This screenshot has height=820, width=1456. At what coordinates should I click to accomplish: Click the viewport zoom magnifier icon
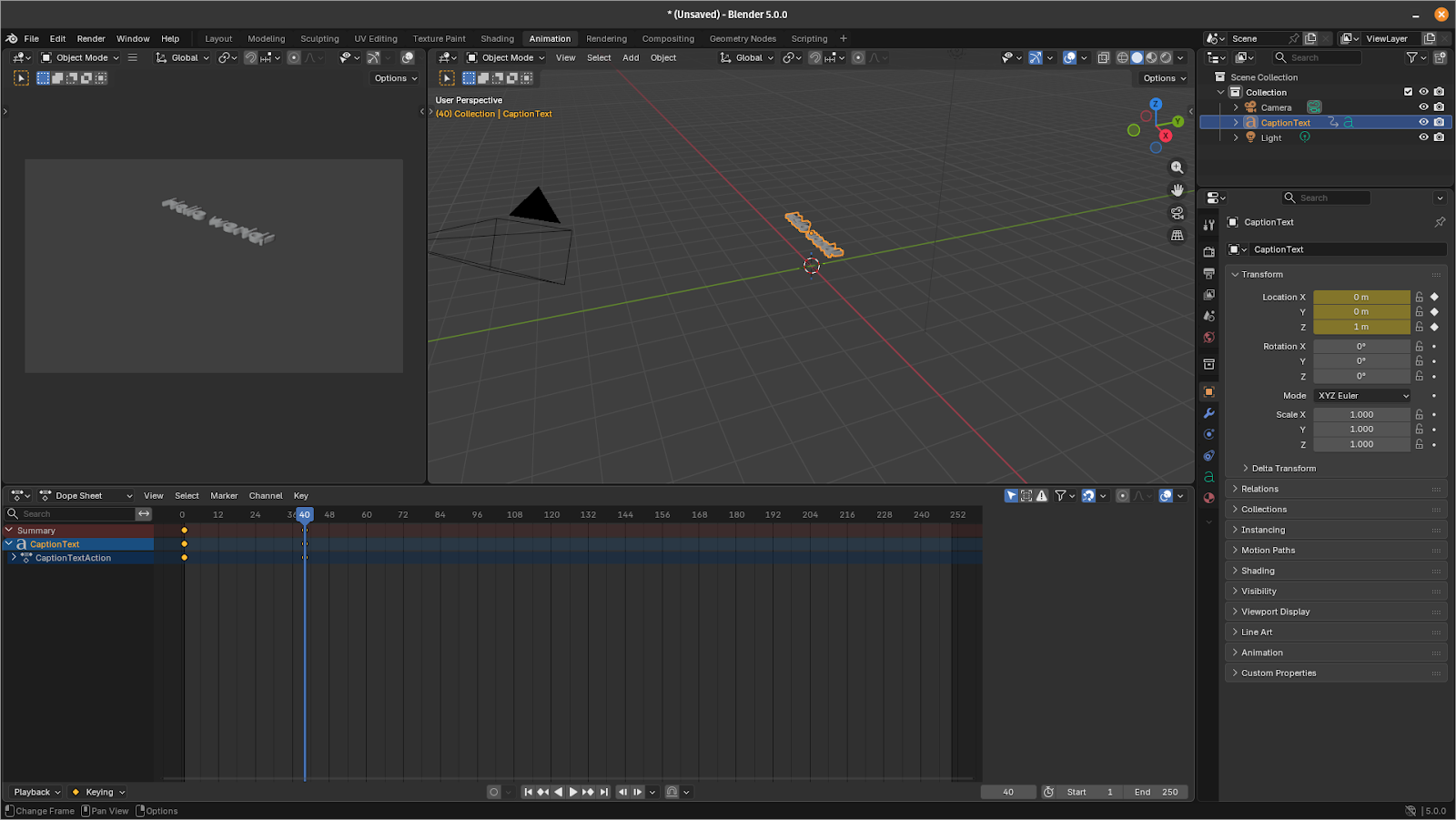[1177, 167]
